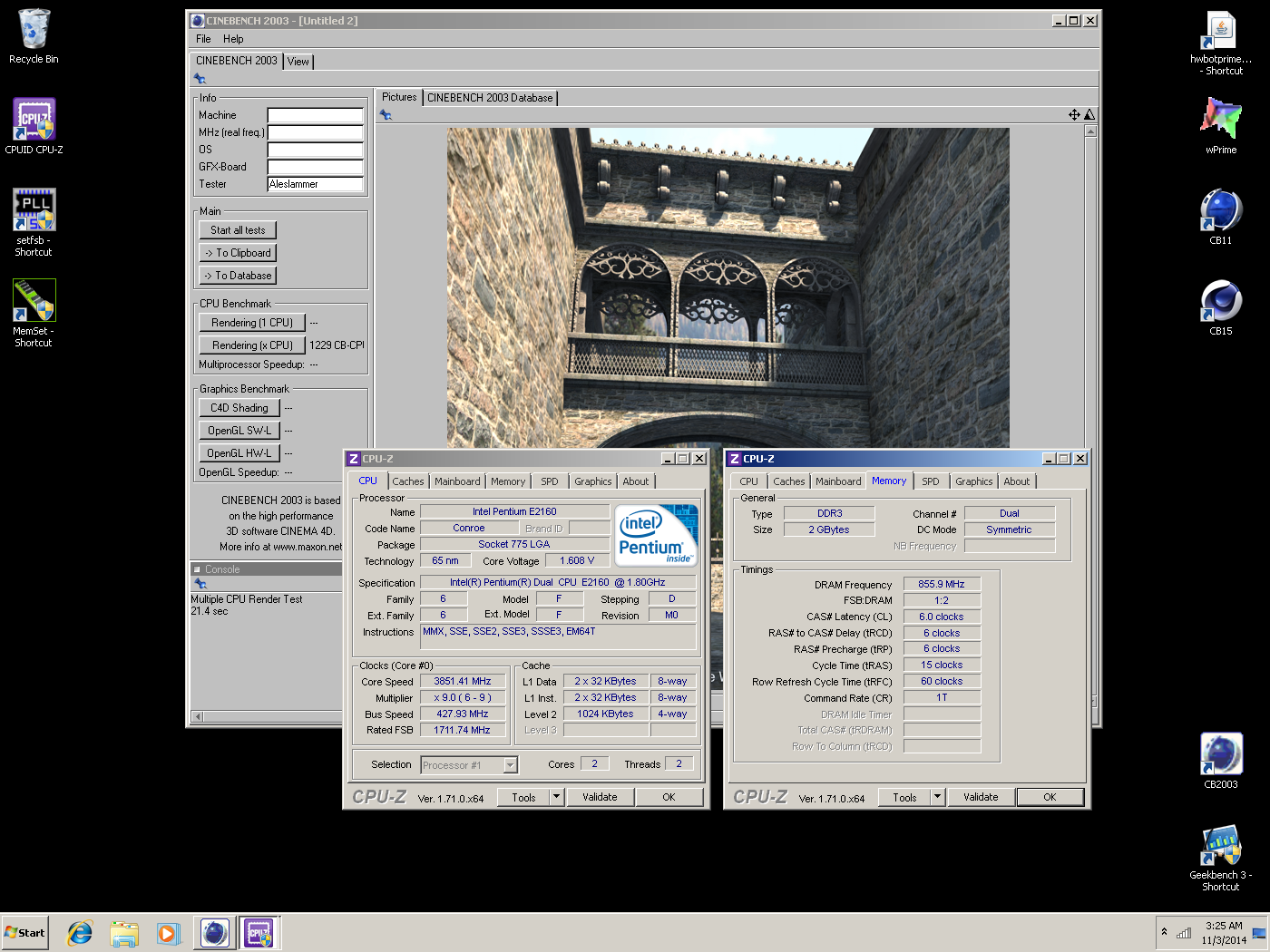Select CINEBENCH 2003 Database tab
Viewport: 1270px width, 952px height.
[x=490, y=98]
